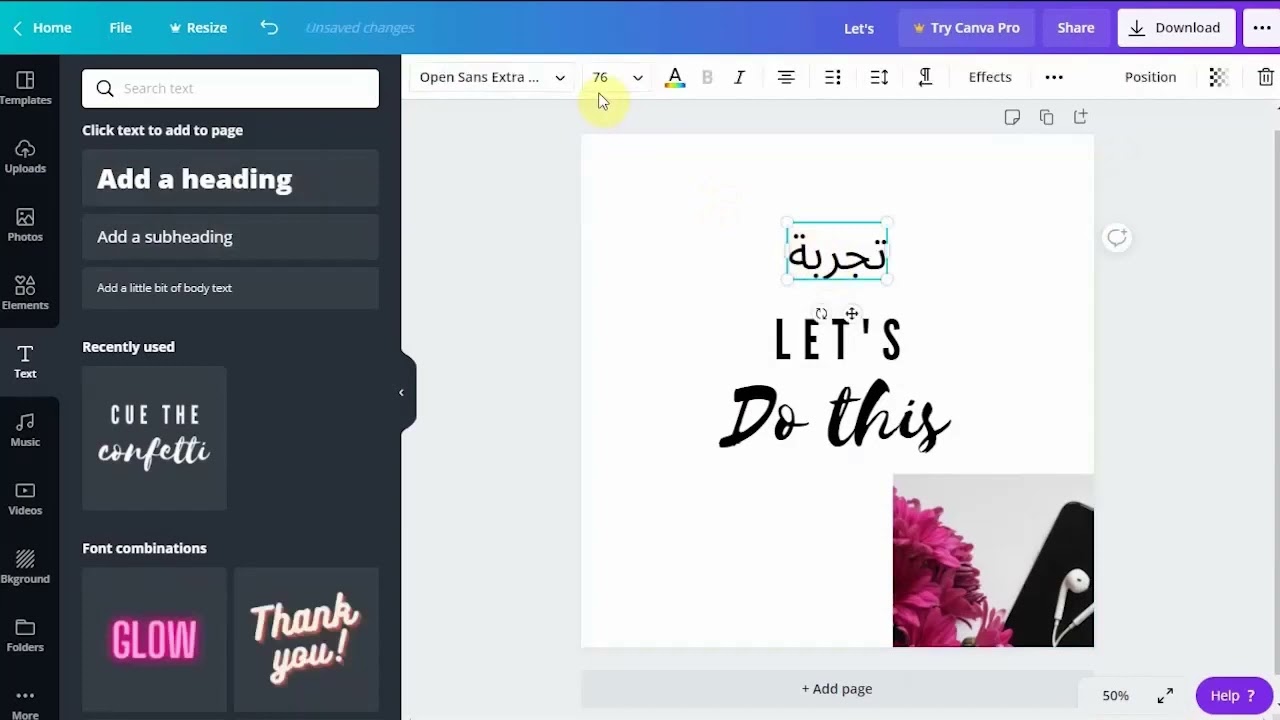Duplicate the page icon
This screenshot has width=1280, height=720.
[1046, 117]
